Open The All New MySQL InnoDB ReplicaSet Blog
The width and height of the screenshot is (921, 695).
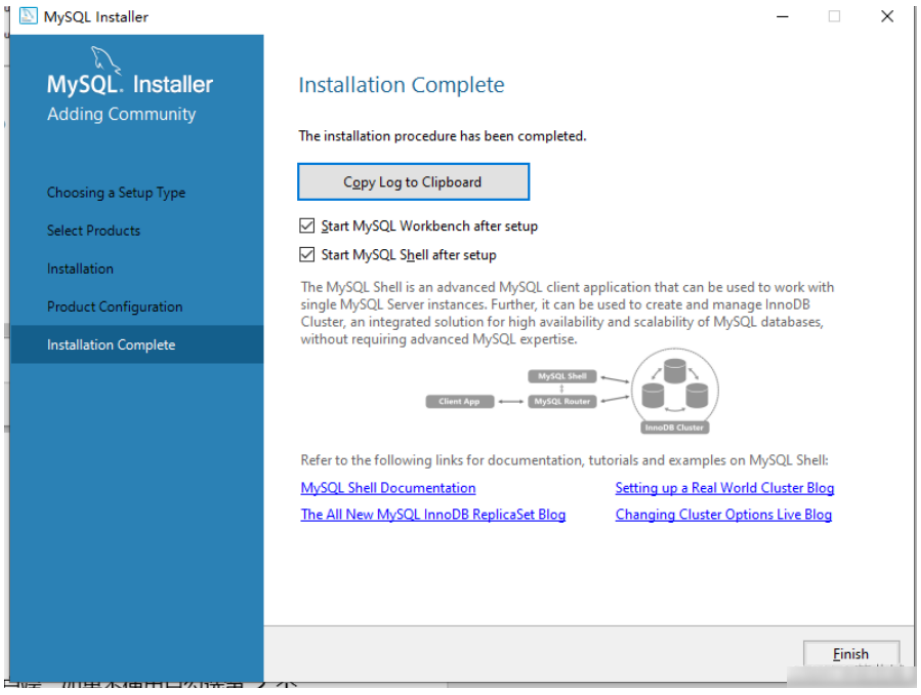(x=433, y=514)
